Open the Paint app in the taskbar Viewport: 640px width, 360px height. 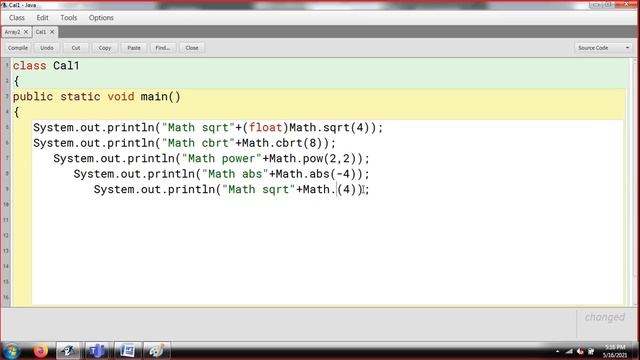156,351
